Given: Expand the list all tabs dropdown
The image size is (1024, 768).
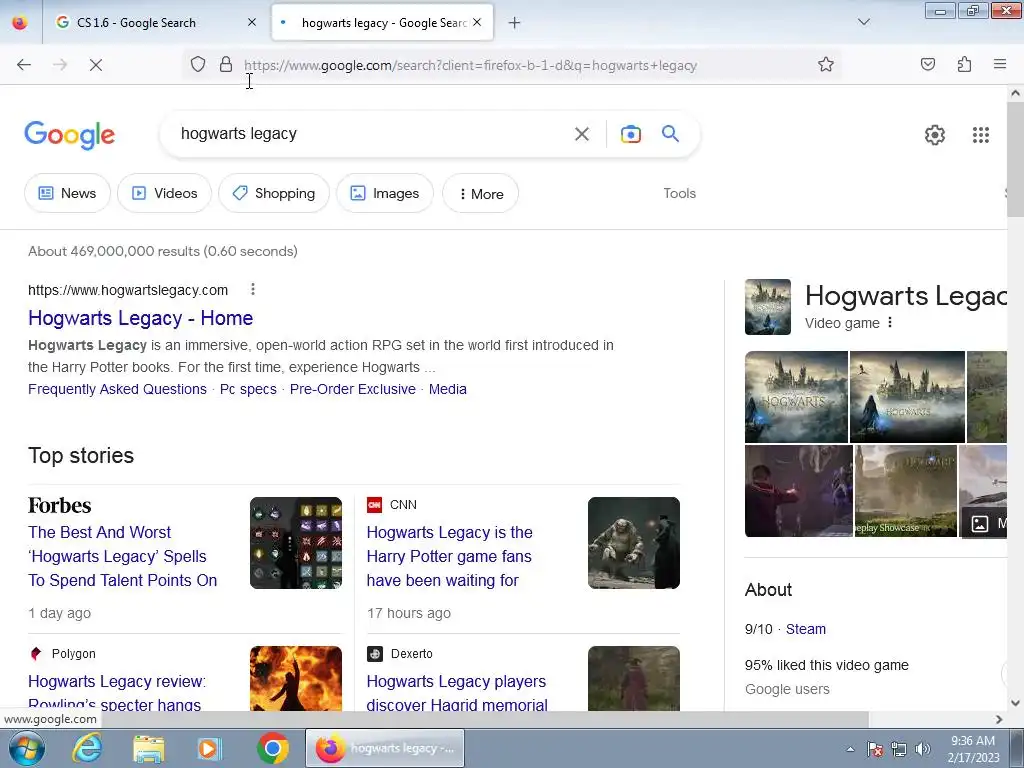Looking at the screenshot, I should pyautogui.click(x=864, y=22).
